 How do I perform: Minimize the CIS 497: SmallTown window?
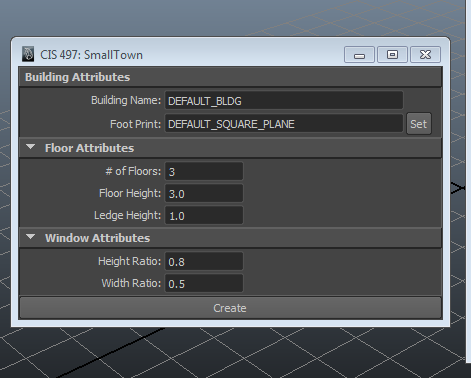coord(359,55)
